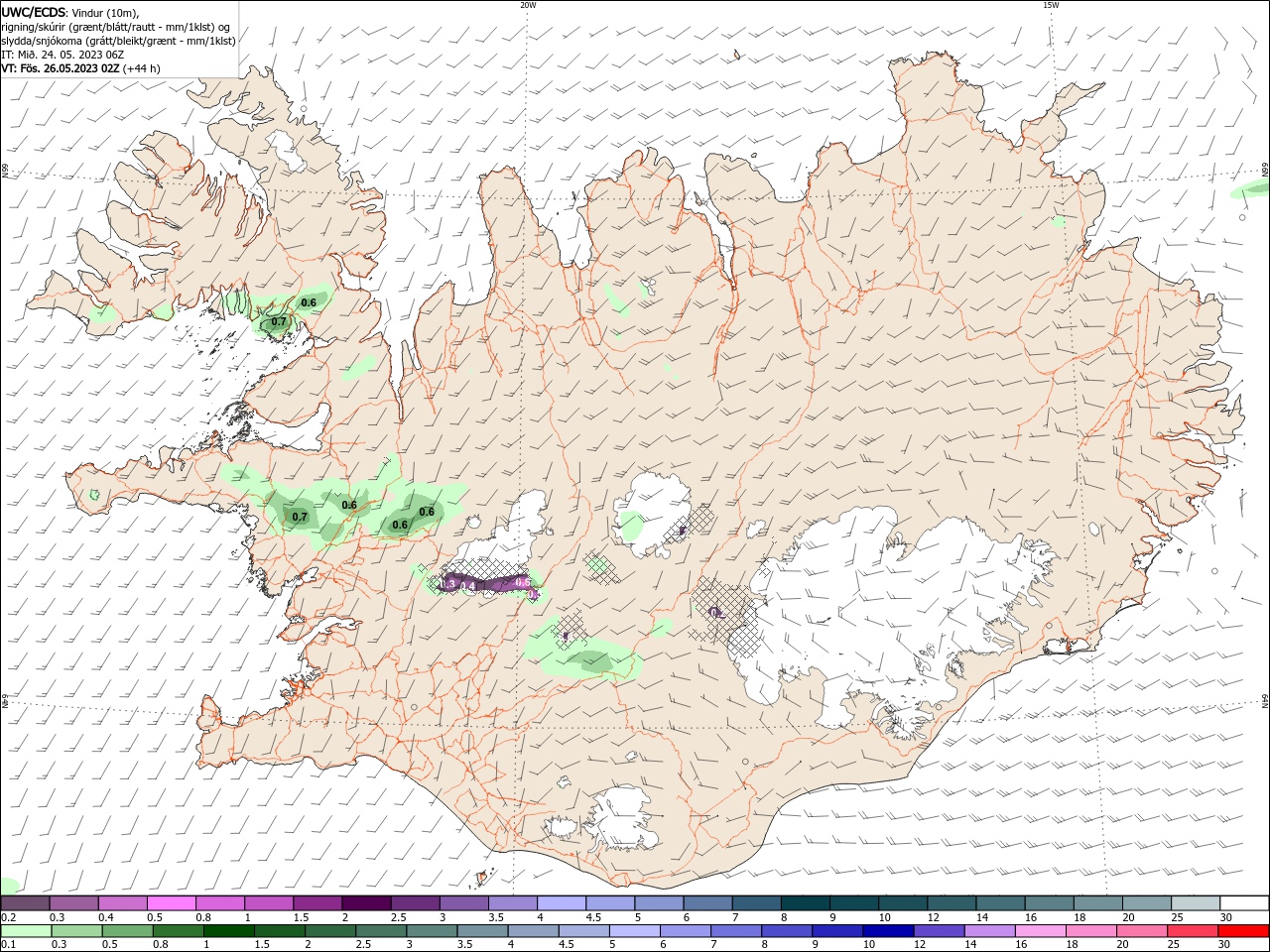This screenshot has height=952, width=1270.
Task: Click the forecast valid time 'VT: Fös. 26.05.2023 02Z'
Action: coord(61,68)
